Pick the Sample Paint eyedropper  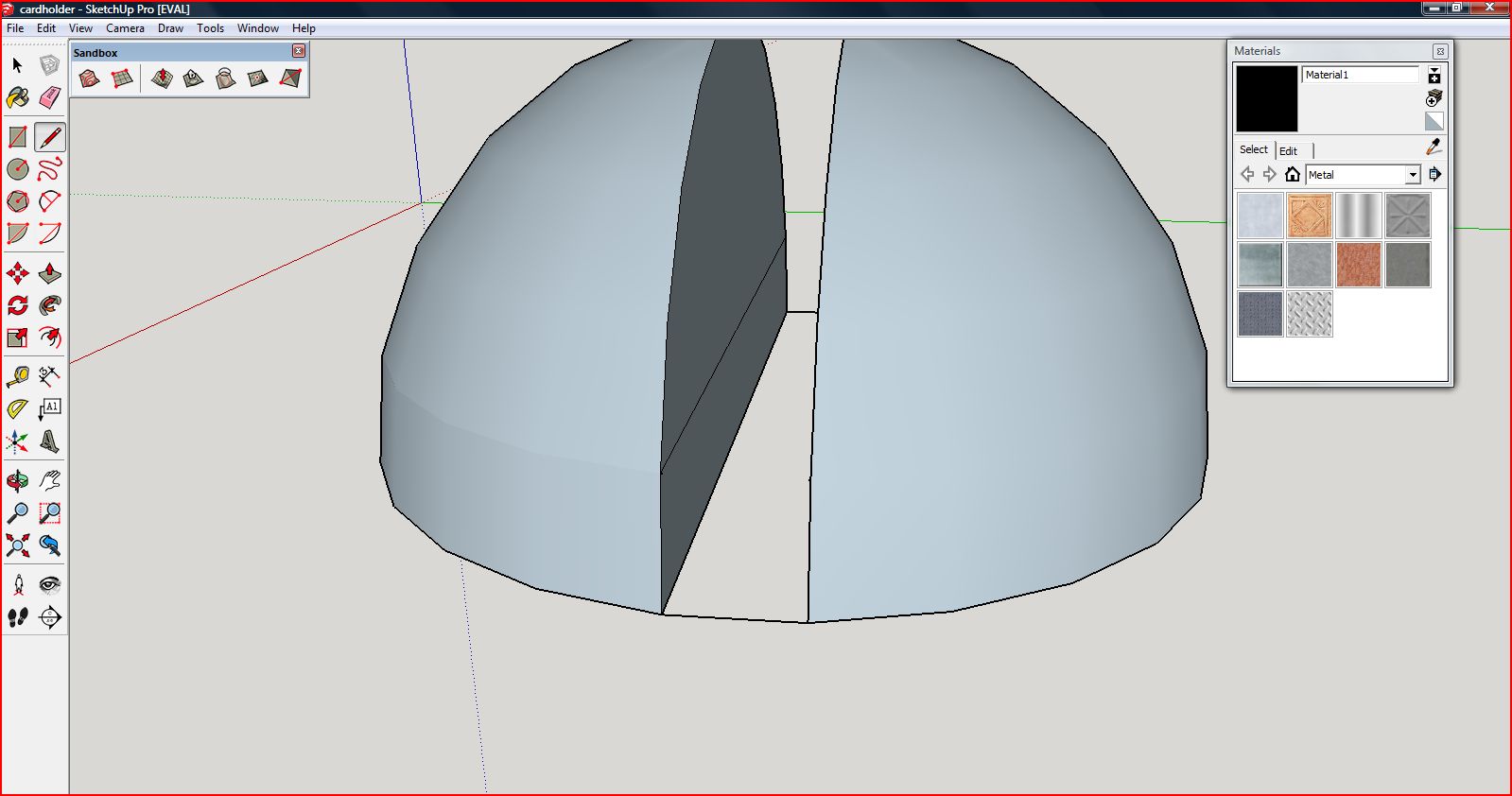click(x=1434, y=147)
